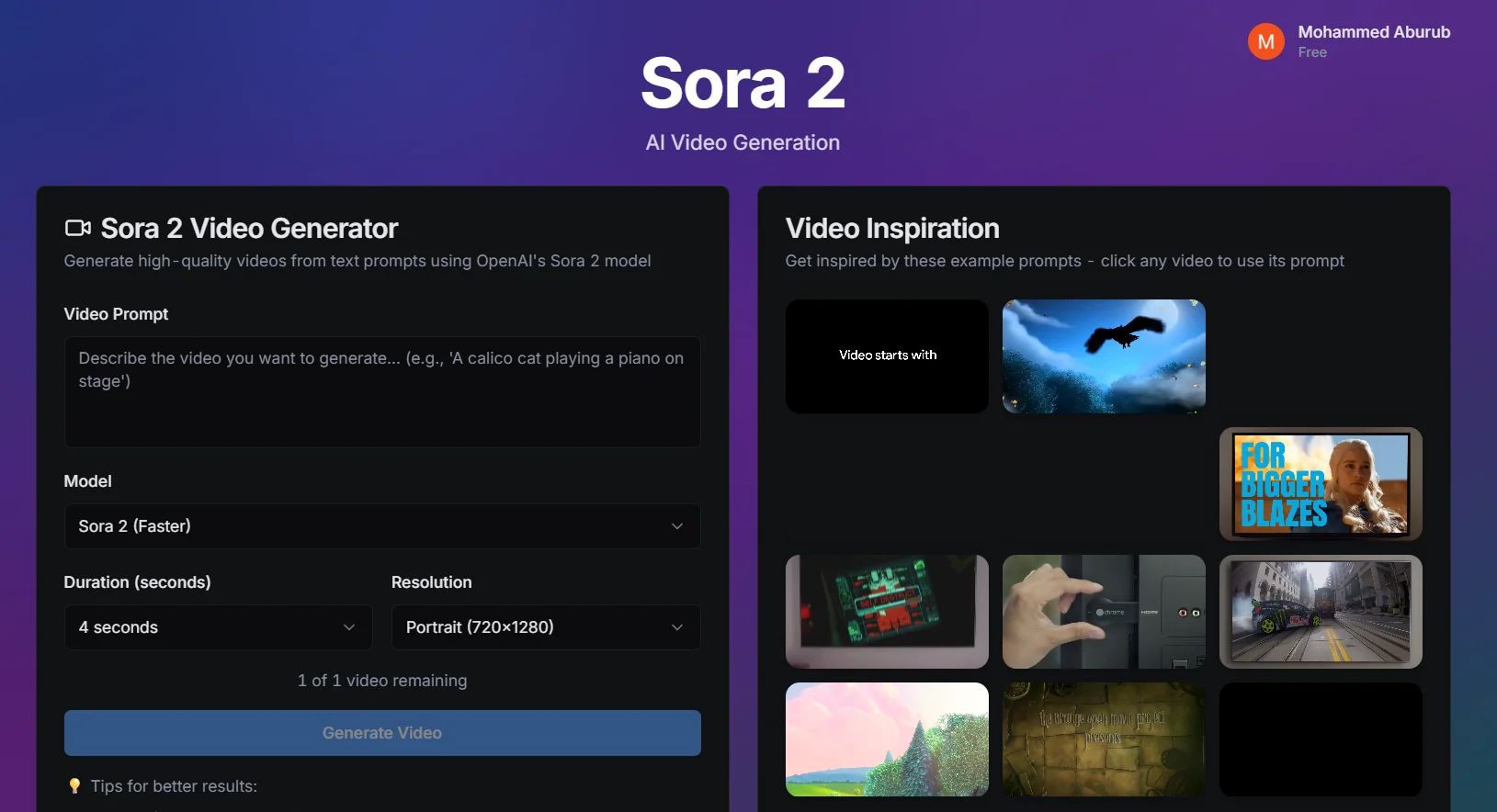The image size is (1497, 812).
Task: Pick the rally car street drifting video
Action: point(1320,612)
